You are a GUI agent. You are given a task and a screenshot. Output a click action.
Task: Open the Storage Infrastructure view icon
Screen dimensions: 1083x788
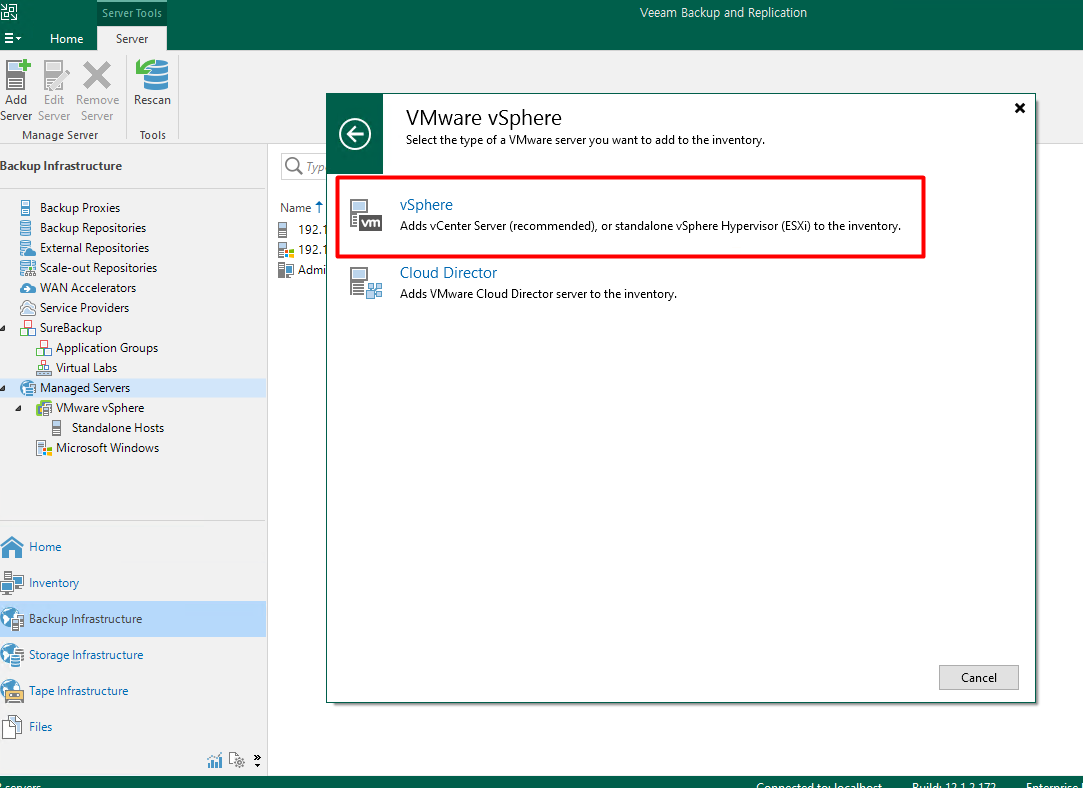pyautogui.click(x=12, y=655)
